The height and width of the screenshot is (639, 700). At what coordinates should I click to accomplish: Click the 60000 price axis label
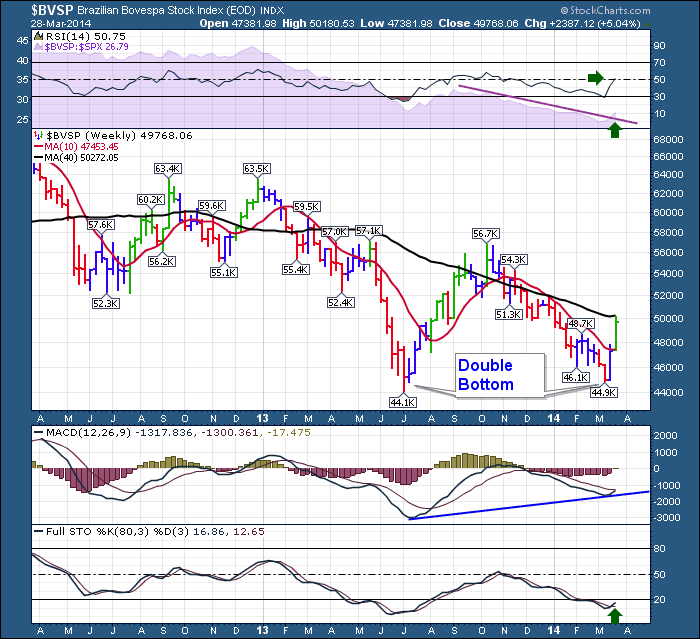click(668, 213)
